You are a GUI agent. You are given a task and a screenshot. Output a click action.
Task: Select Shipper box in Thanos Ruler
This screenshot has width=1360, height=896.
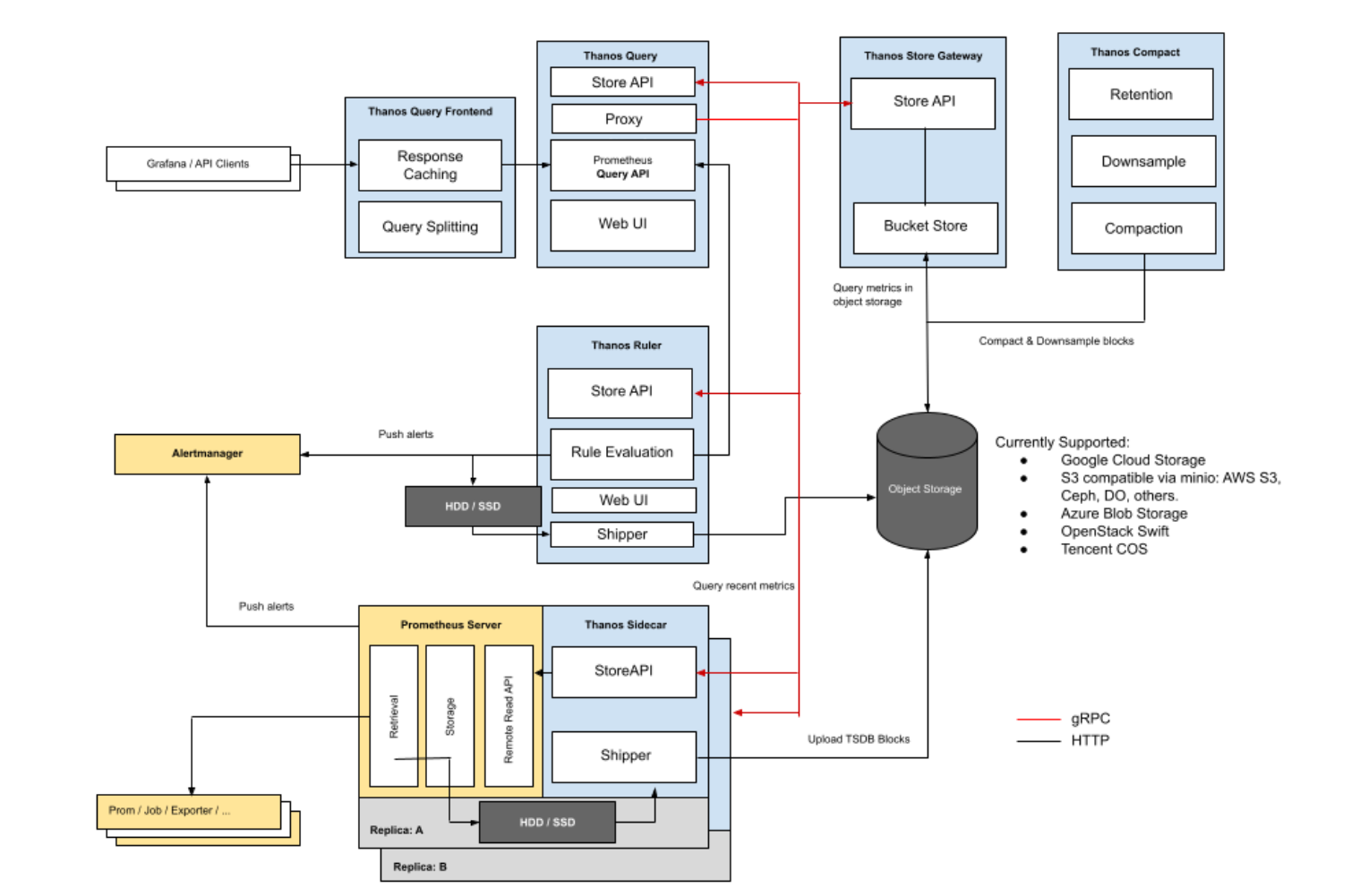[x=622, y=534]
